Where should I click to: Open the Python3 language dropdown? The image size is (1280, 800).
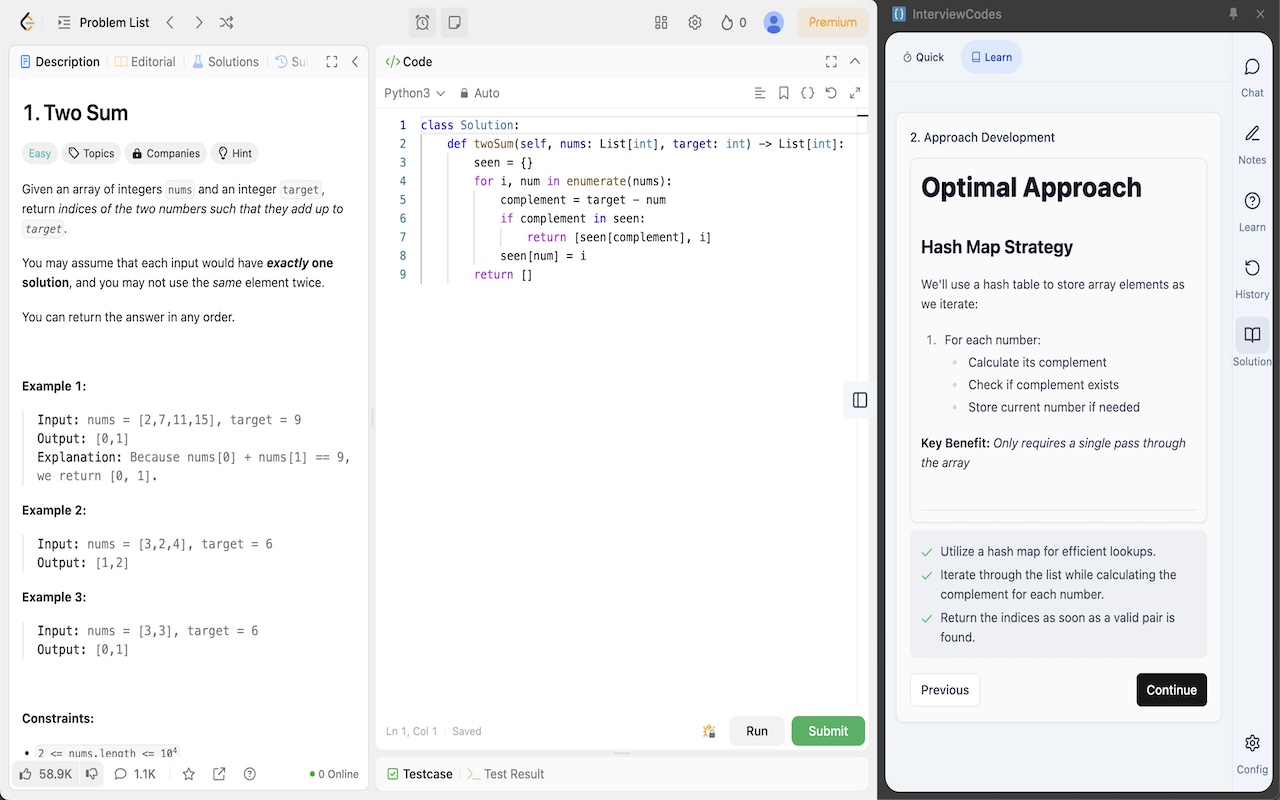(414, 92)
